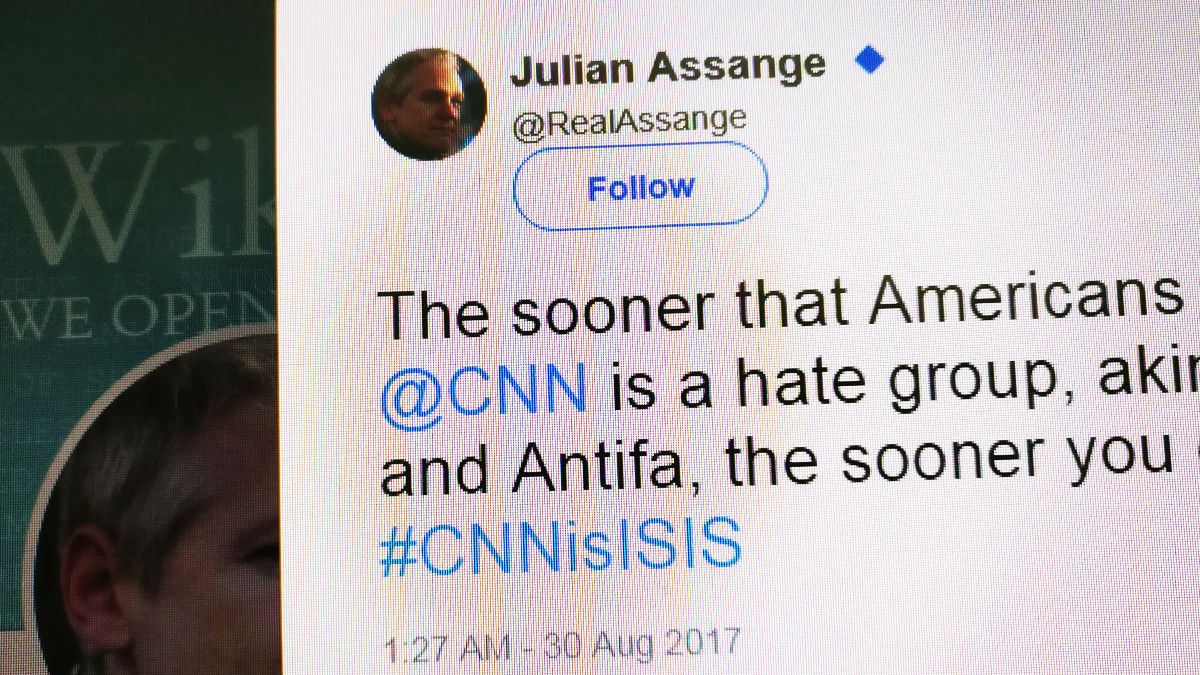This screenshot has height=675, width=1200.
Task: Follow the account using the Follow button
Action: [640, 186]
